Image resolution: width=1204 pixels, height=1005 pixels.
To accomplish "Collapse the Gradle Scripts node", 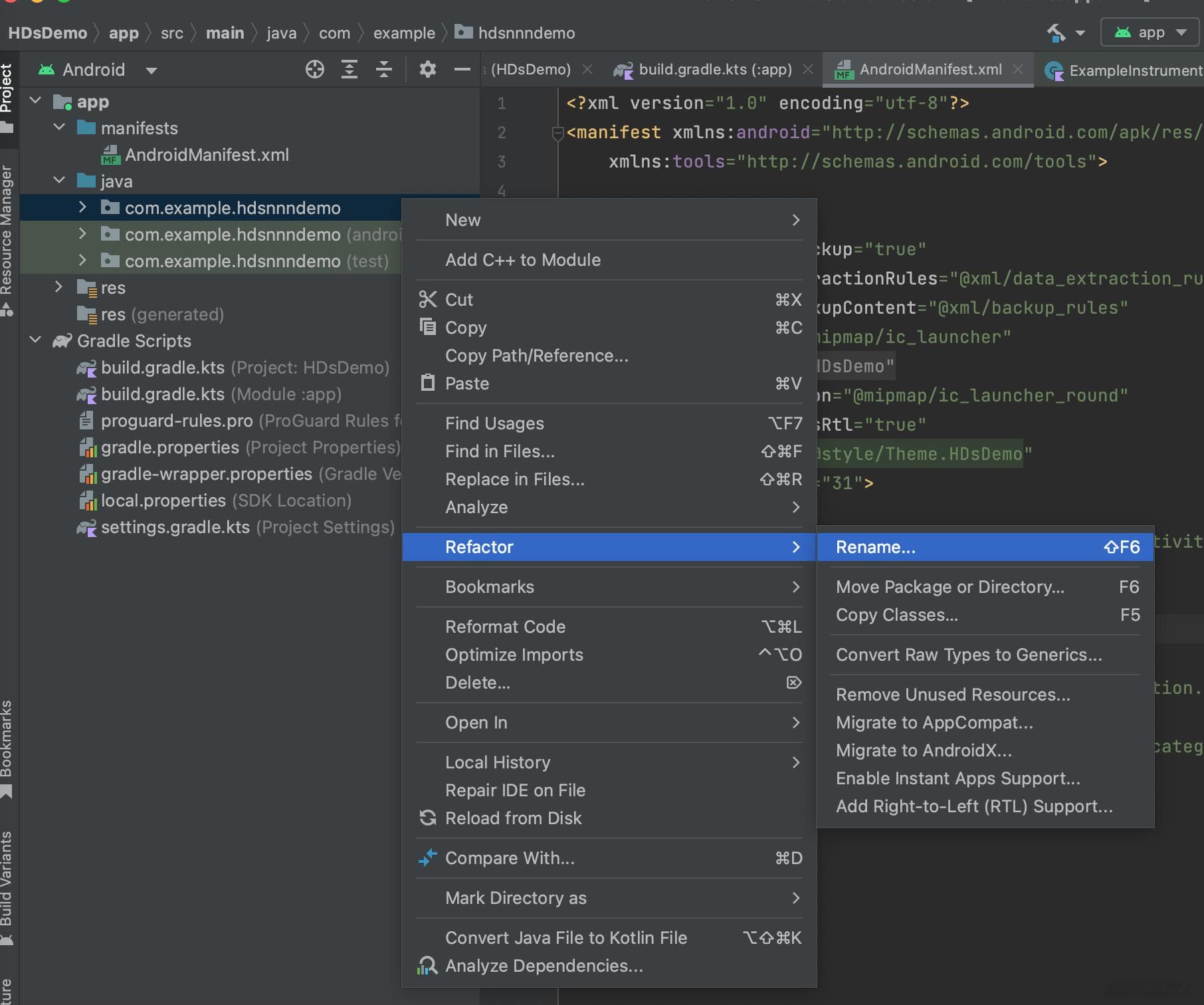I will (x=36, y=340).
